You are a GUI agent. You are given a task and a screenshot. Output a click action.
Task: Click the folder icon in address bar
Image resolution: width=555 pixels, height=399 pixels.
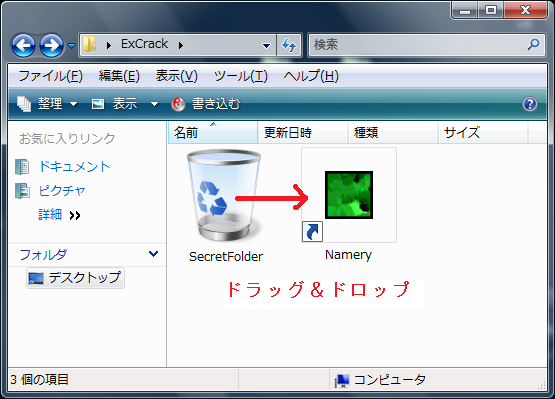pos(90,45)
